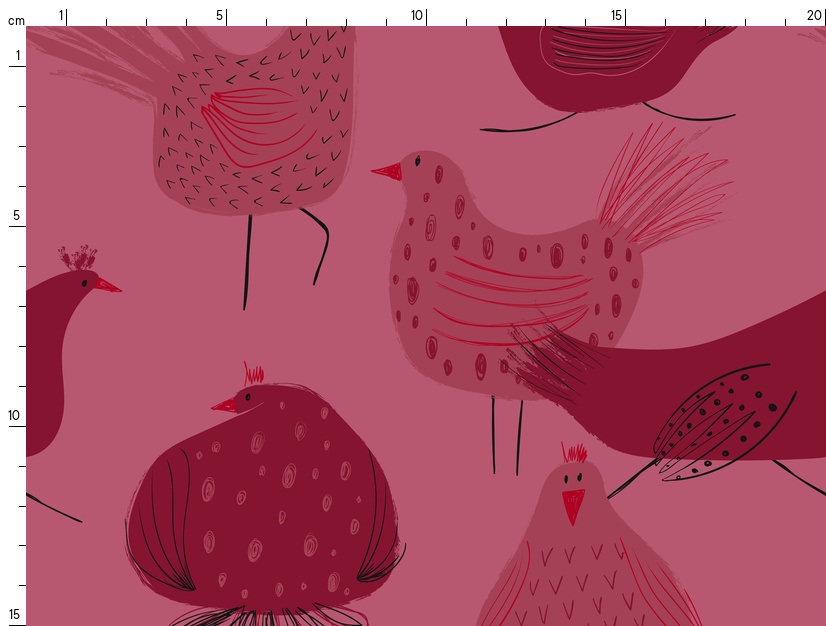Click the beak of the left-edge crested bird

coord(107,286)
